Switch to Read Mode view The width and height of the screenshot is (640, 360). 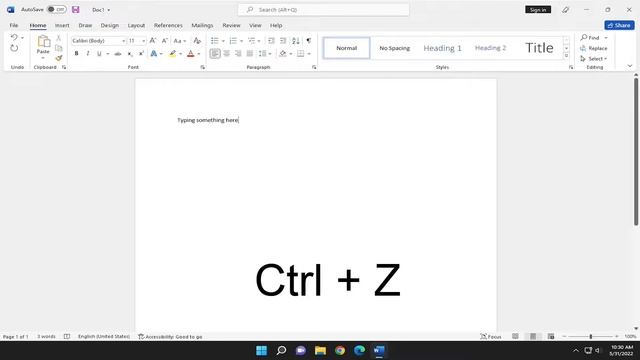[x=516, y=336]
